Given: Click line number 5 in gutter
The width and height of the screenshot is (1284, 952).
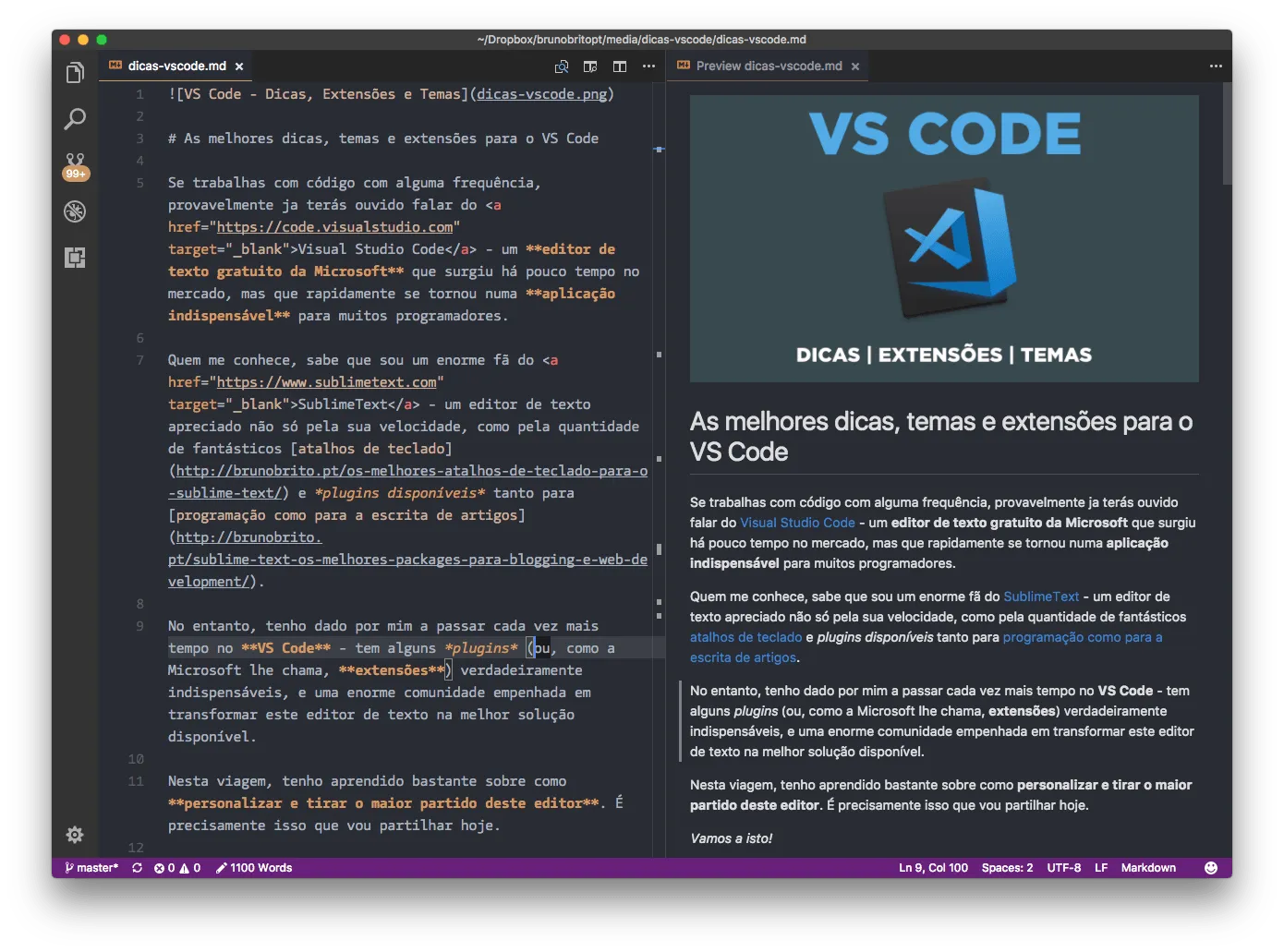Looking at the screenshot, I should click(x=139, y=183).
